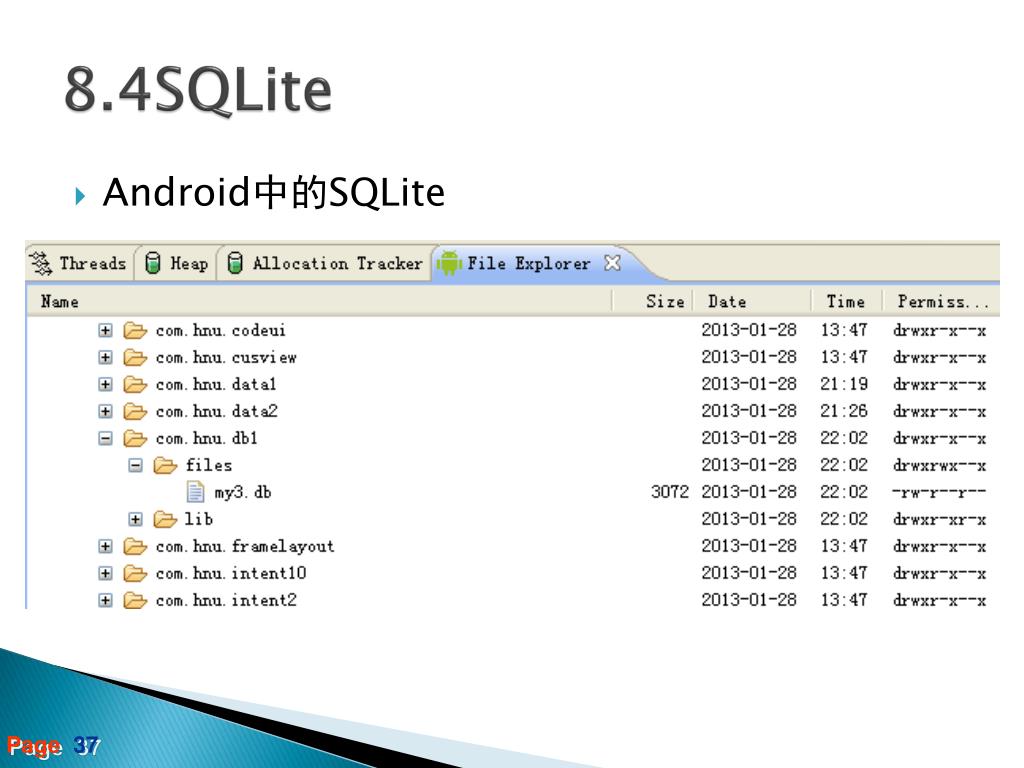Image resolution: width=1024 pixels, height=768 pixels.
Task: Click the com.hnu.data1 folder icon
Action: [135, 384]
